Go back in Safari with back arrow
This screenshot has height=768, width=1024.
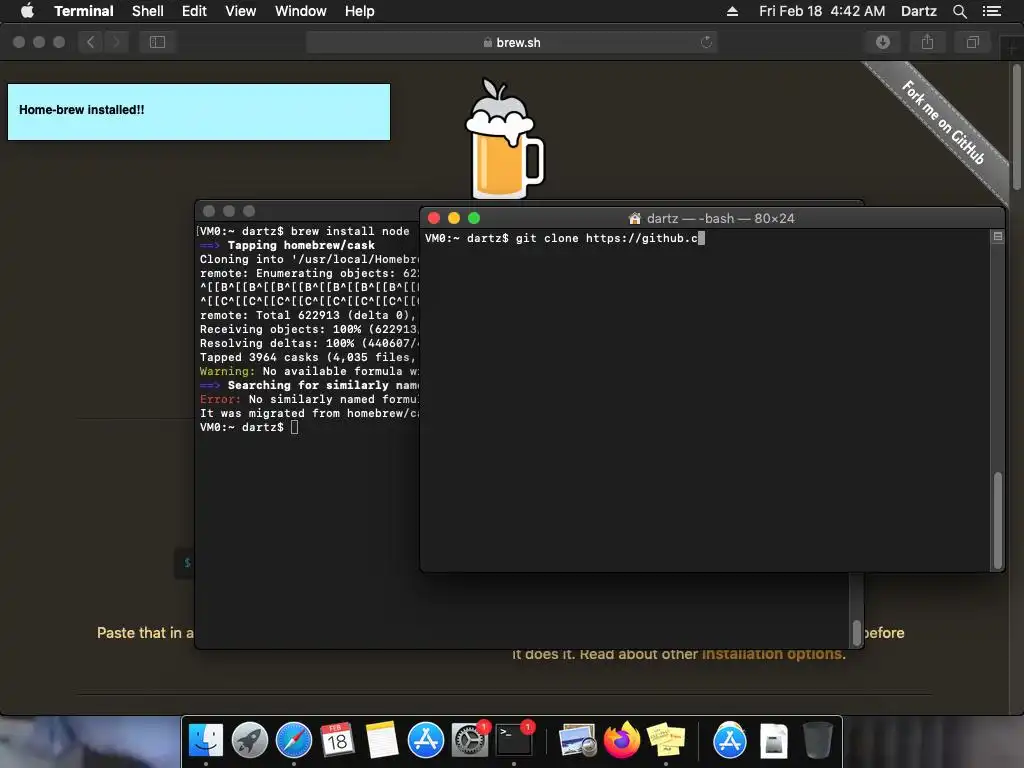tap(91, 42)
